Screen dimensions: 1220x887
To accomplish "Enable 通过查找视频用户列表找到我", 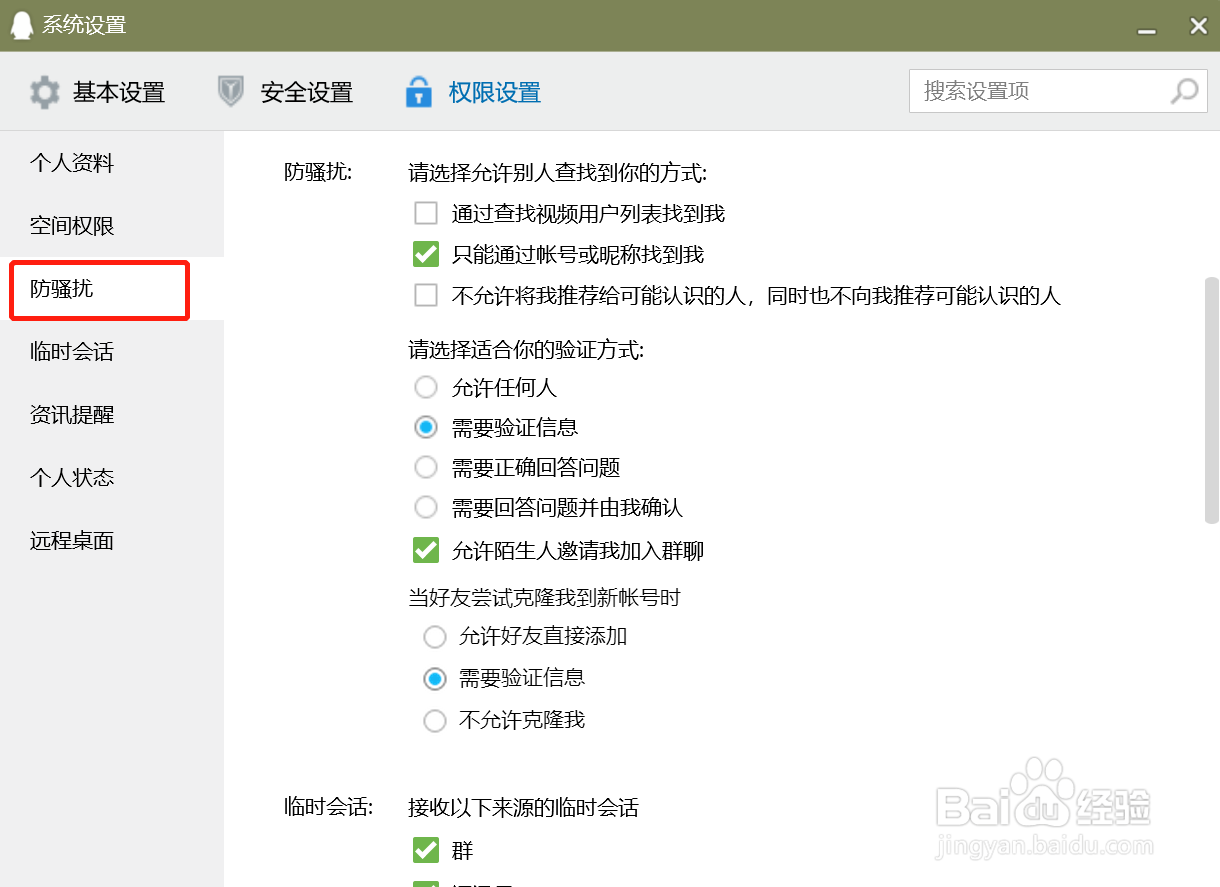I will (x=426, y=212).
